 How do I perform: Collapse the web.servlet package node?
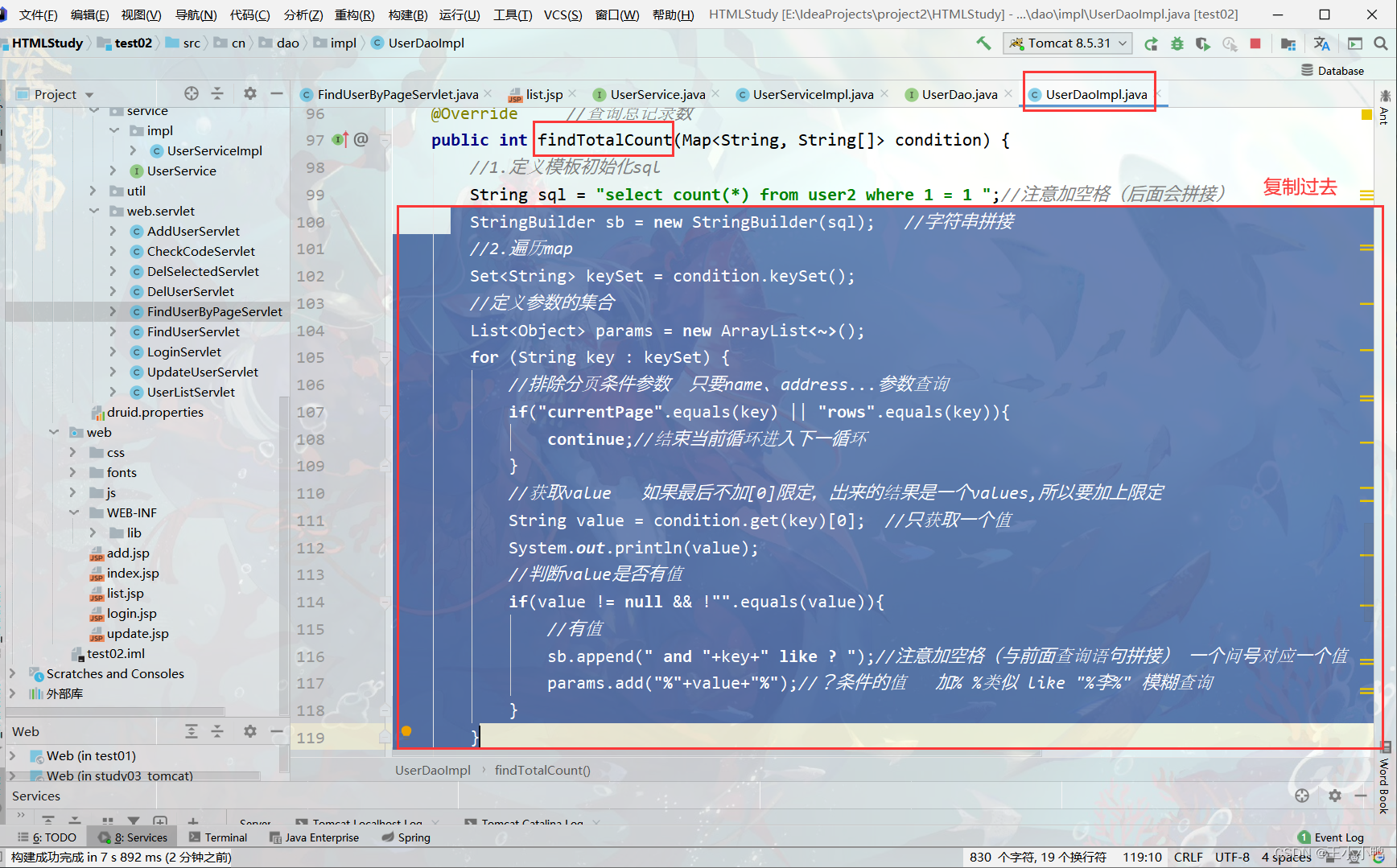[94, 211]
